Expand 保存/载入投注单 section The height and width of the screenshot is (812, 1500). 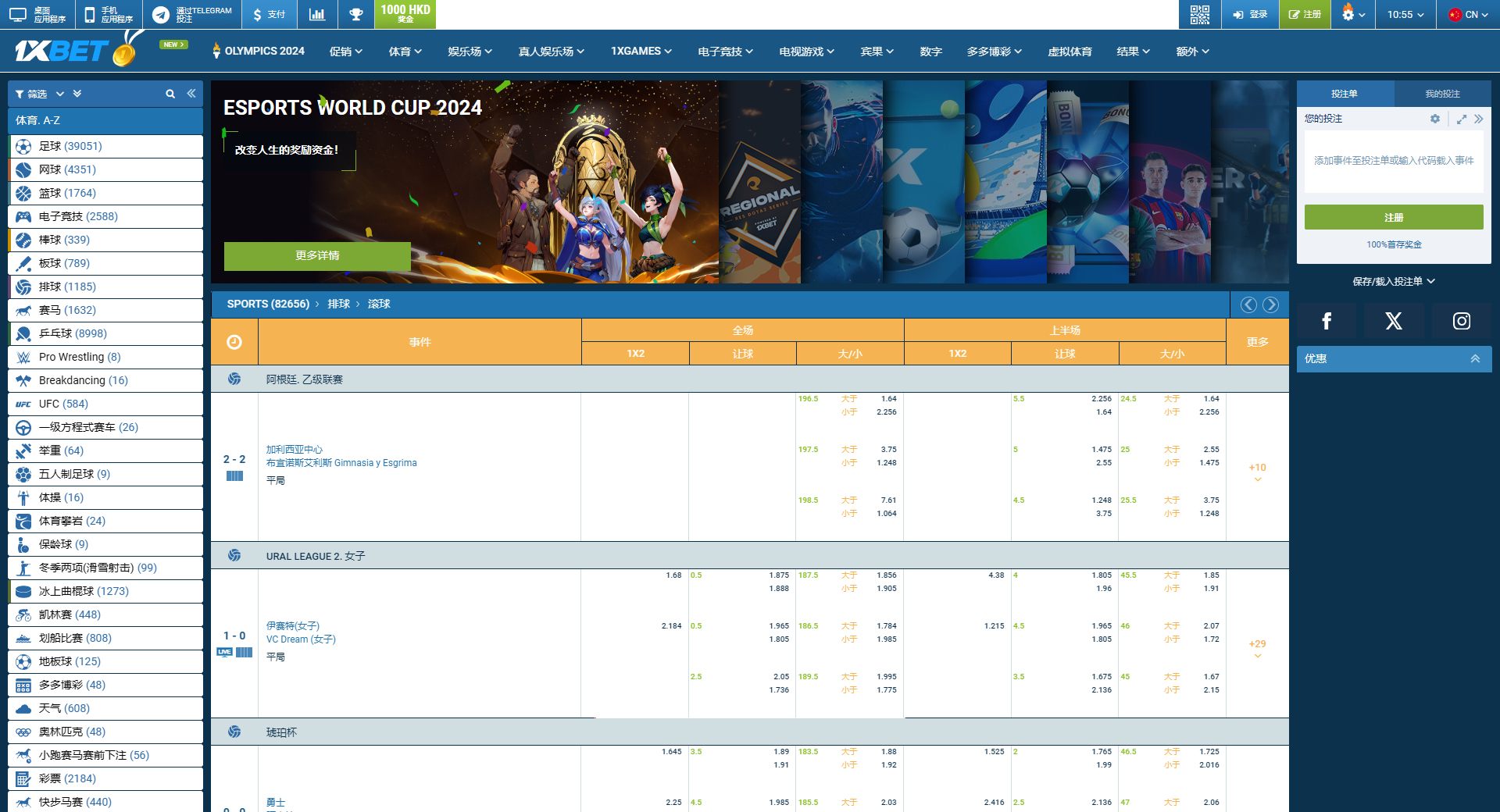(1394, 281)
